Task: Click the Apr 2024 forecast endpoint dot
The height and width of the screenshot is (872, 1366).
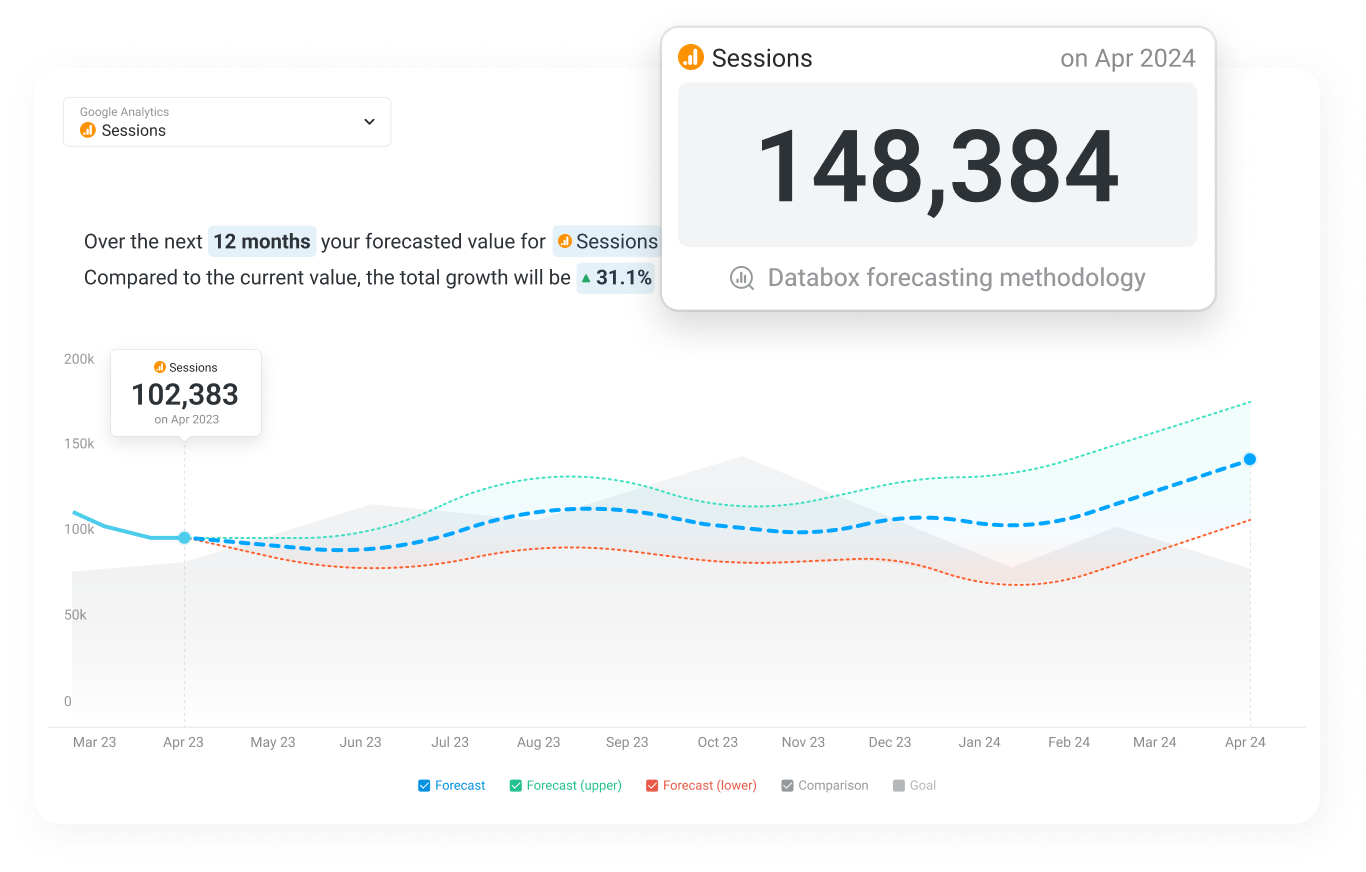Action: [1250, 459]
